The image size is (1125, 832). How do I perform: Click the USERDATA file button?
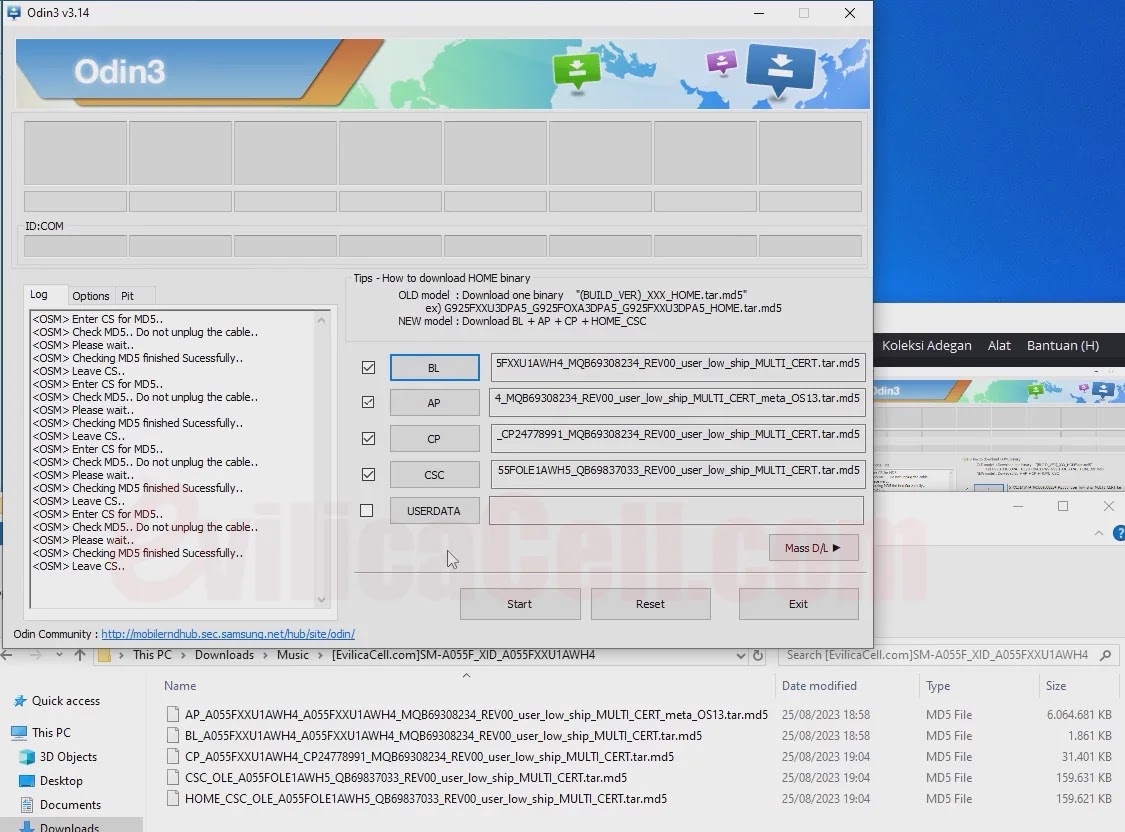(435, 511)
